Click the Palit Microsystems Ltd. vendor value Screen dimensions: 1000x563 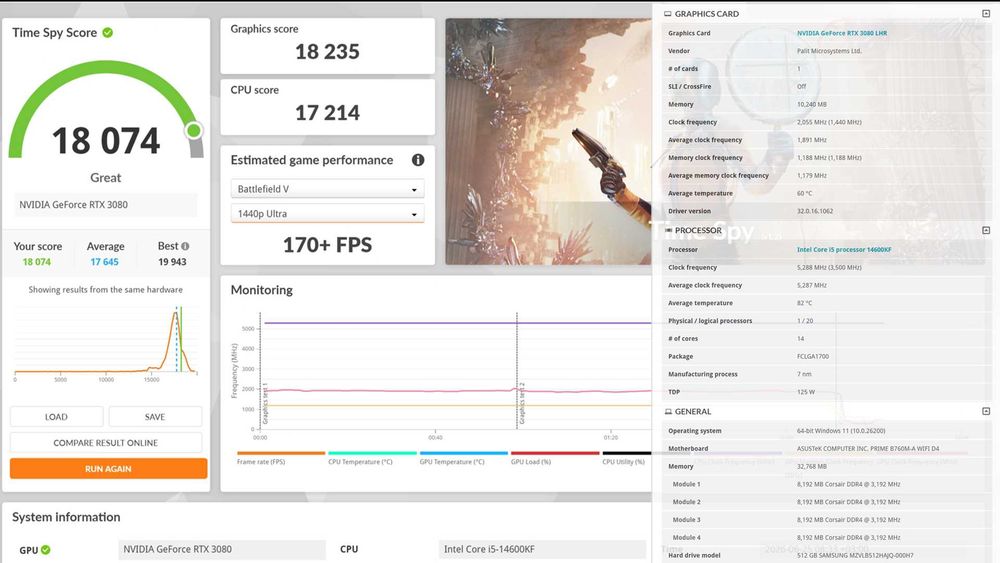[829, 51]
